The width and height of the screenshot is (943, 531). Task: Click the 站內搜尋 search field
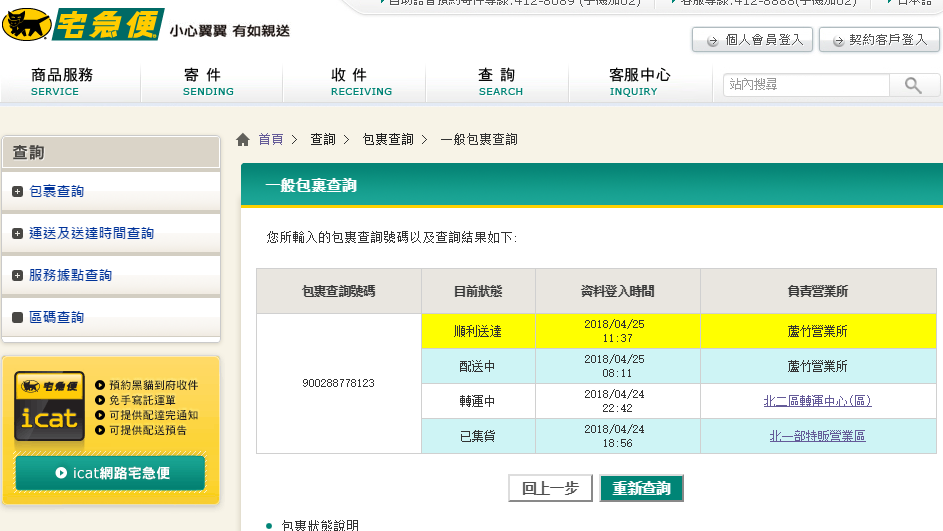point(805,86)
